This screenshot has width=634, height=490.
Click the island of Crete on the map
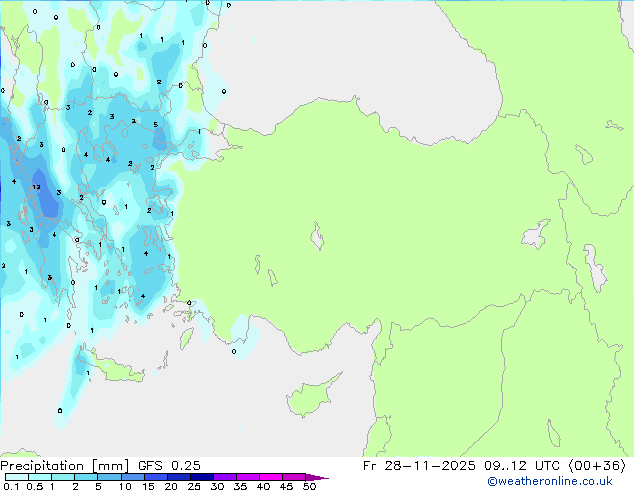[x=115, y=370]
